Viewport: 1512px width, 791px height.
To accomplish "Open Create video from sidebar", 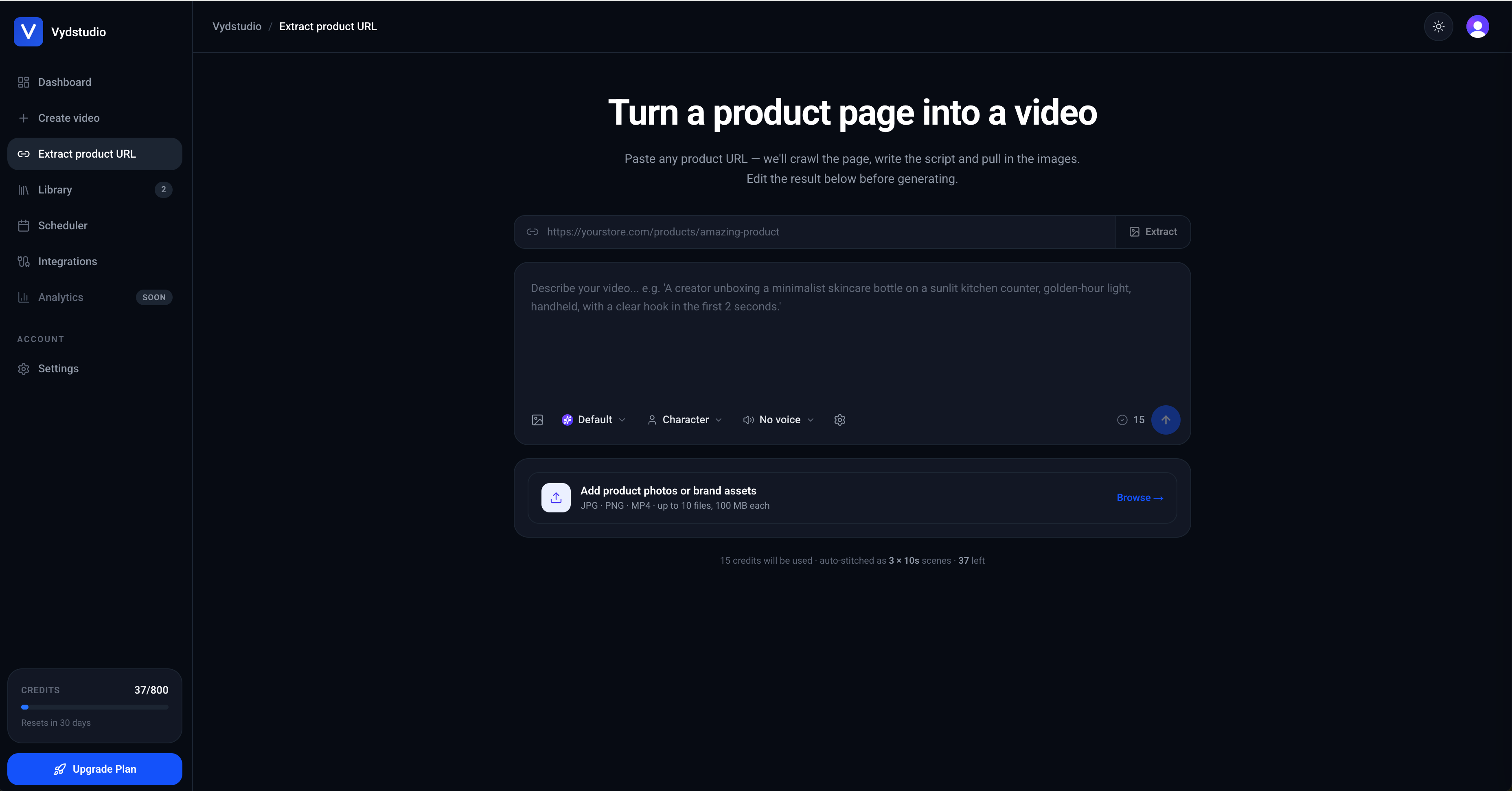I will [x=94, y=118].
